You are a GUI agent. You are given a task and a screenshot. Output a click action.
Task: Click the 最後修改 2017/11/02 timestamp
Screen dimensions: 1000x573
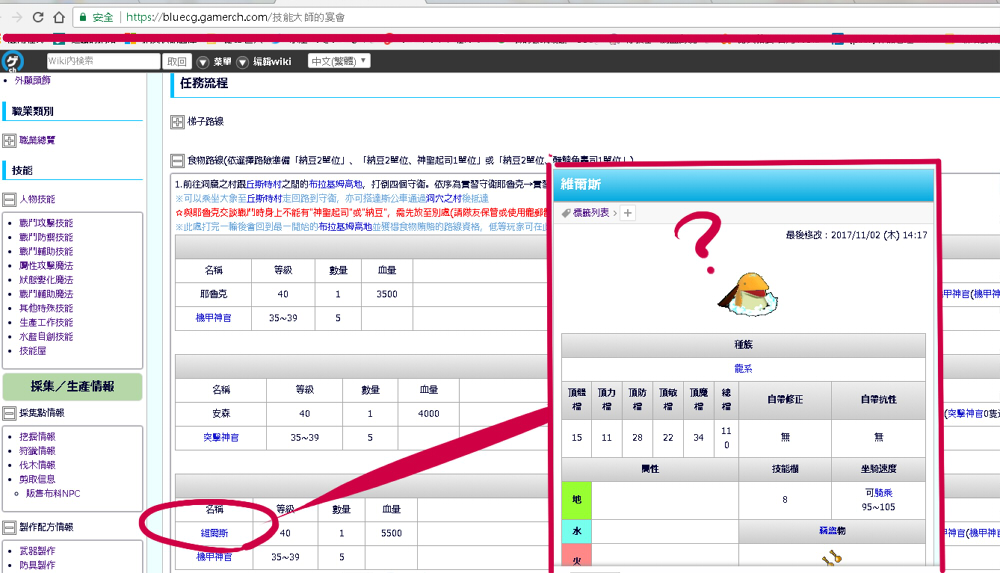[x=856, y=235]
